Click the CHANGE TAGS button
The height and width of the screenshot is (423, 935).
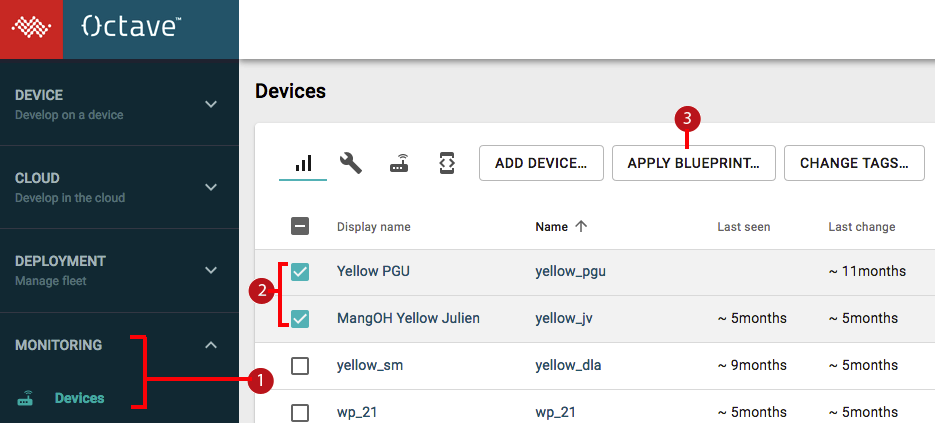point(854,163)
